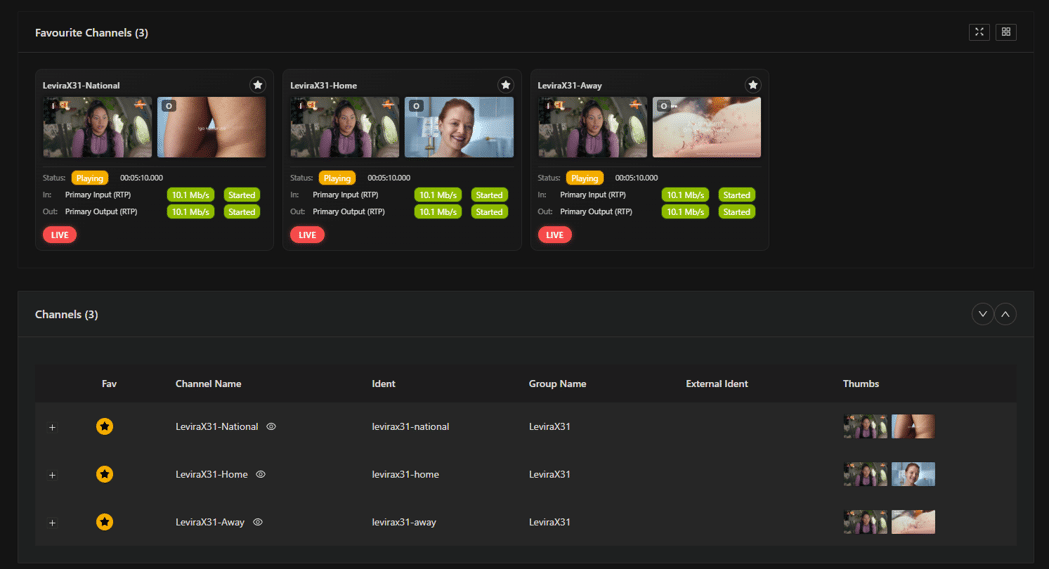Expand all channels with down chevron
Viewport: 1049px width, 569px height.
983,314
